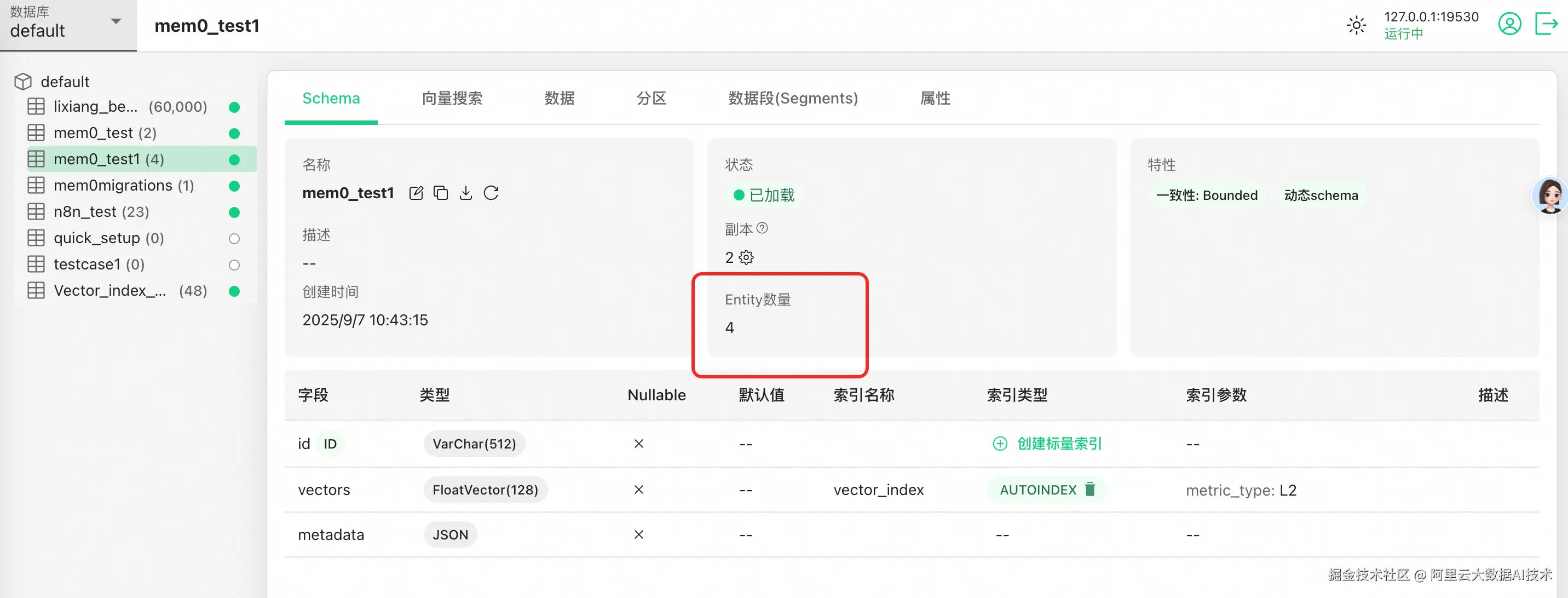Click the vector_index index name

point(878,490)
